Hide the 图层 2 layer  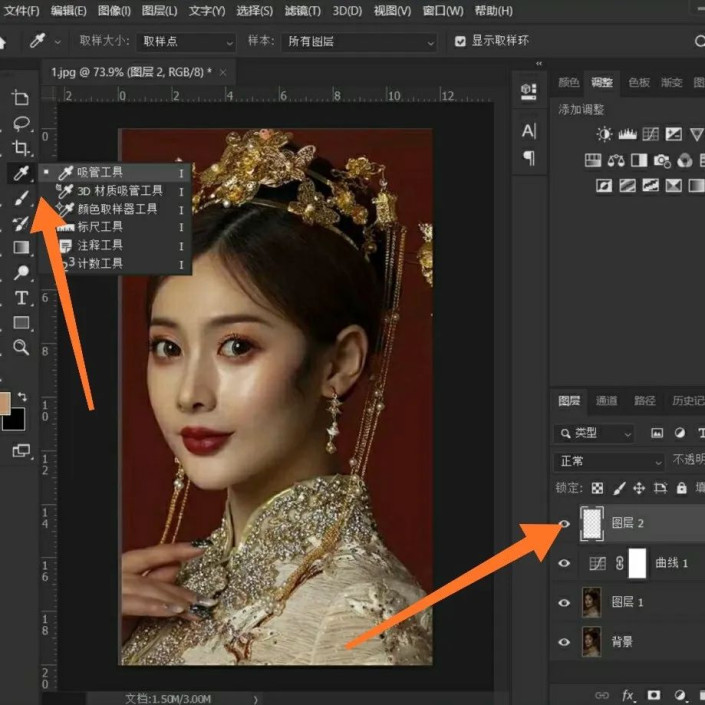coord(564,523)
